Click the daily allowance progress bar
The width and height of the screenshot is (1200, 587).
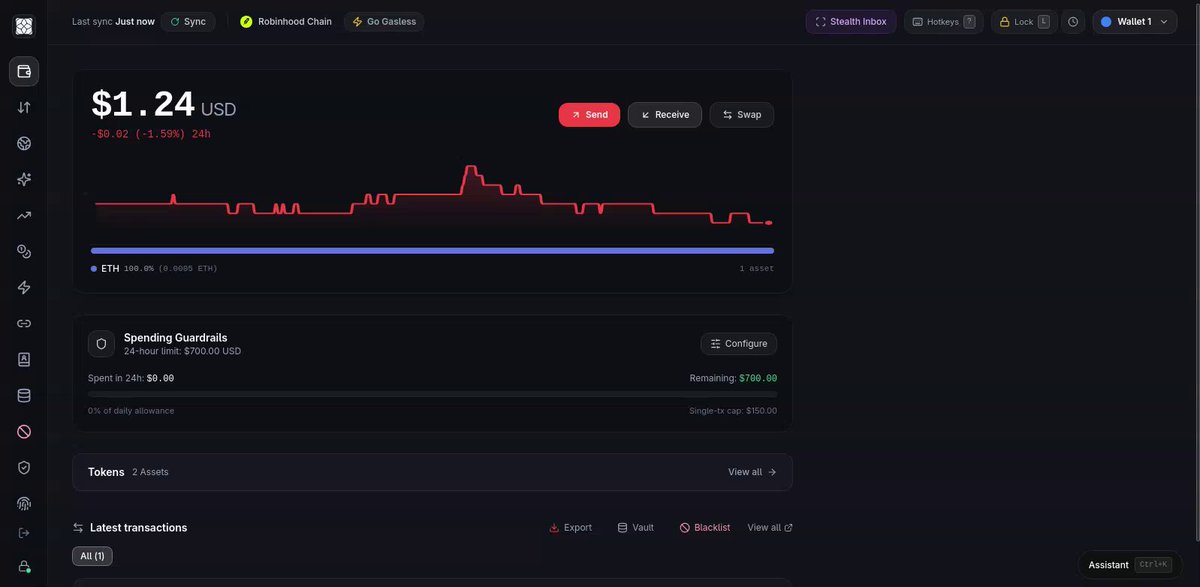coord(432,394)
